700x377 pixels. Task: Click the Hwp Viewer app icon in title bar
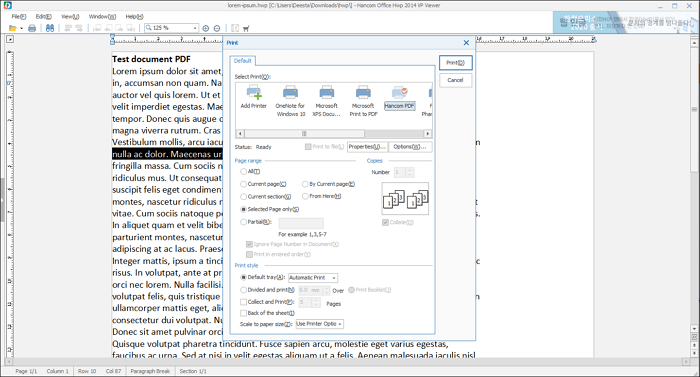point(7,5)
